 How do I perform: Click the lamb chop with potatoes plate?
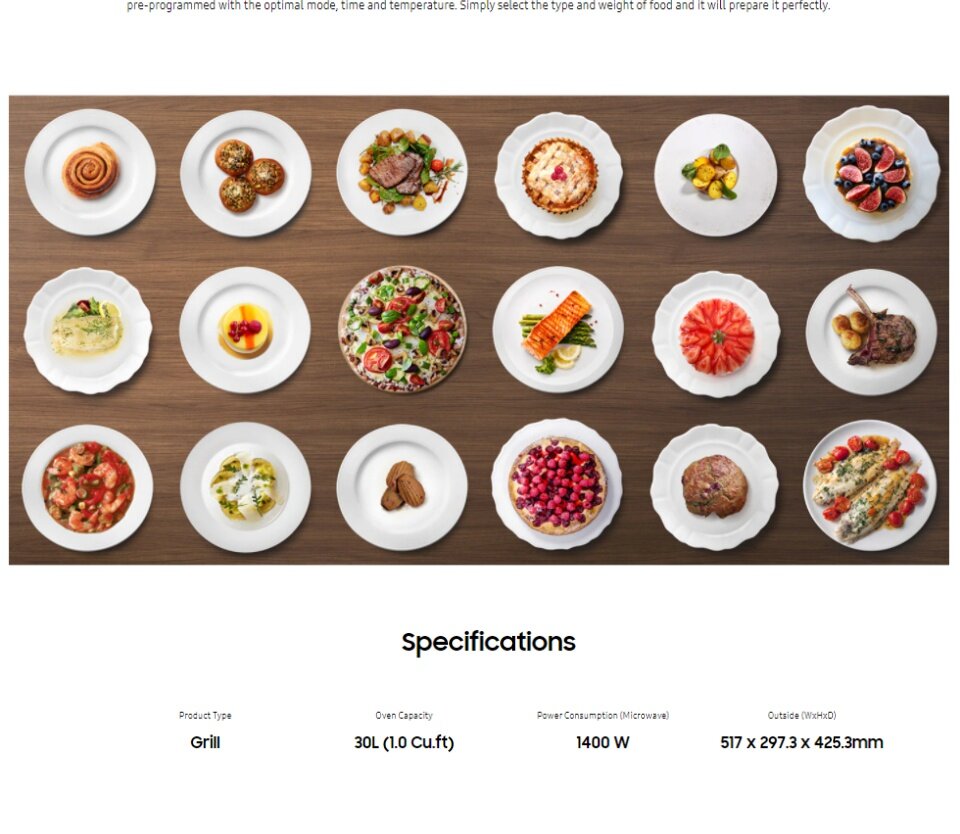coord(871,332)
